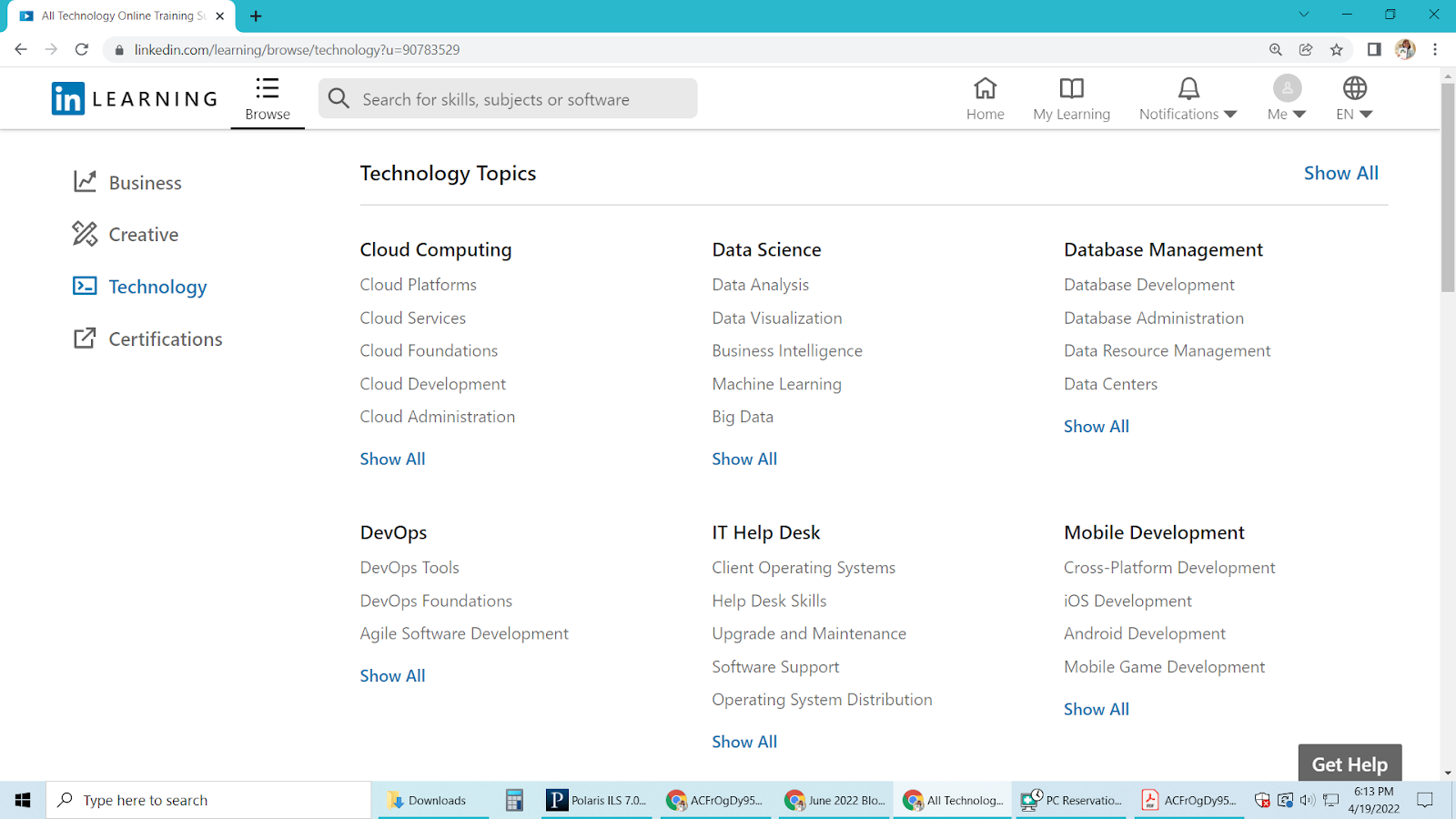The height and width of the screenshot is (819, 1456).
Task: Click the LinkedIn Learning logo
Action: coord(133,97)
